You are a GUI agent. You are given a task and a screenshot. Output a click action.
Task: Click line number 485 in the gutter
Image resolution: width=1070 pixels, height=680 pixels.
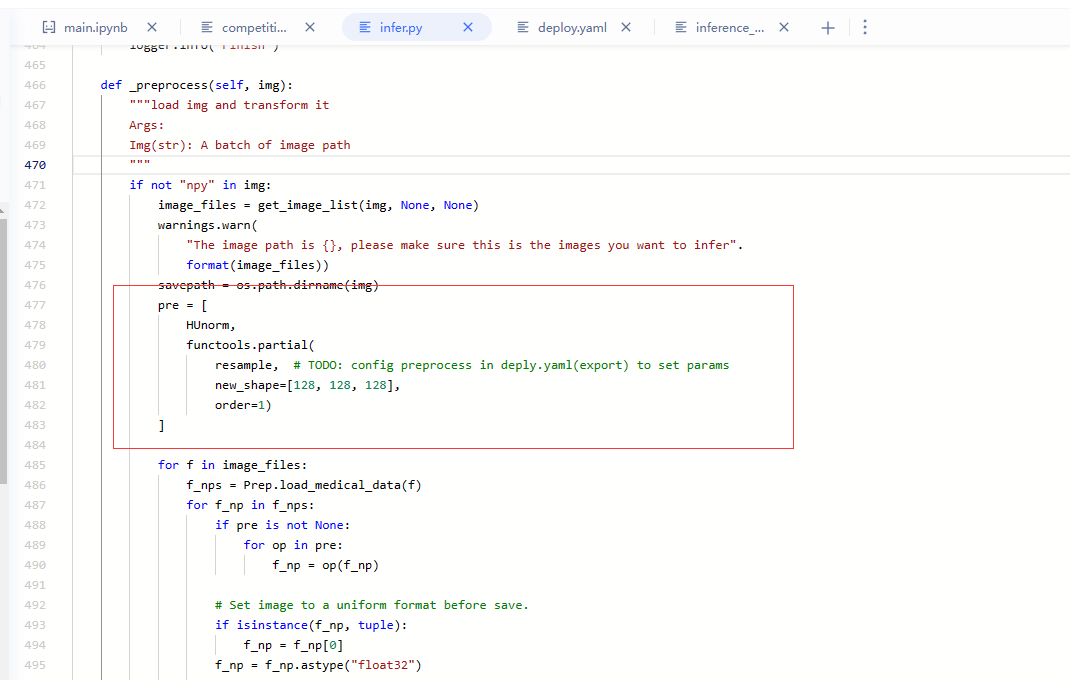tap(35, 465)
